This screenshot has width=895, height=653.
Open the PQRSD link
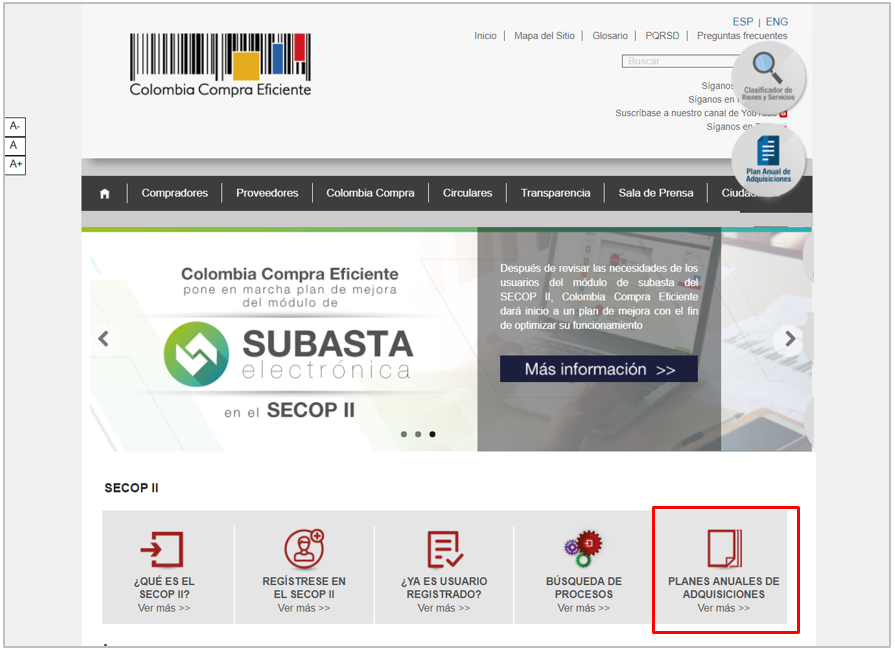pyautogui.click(x=662, y=36)
